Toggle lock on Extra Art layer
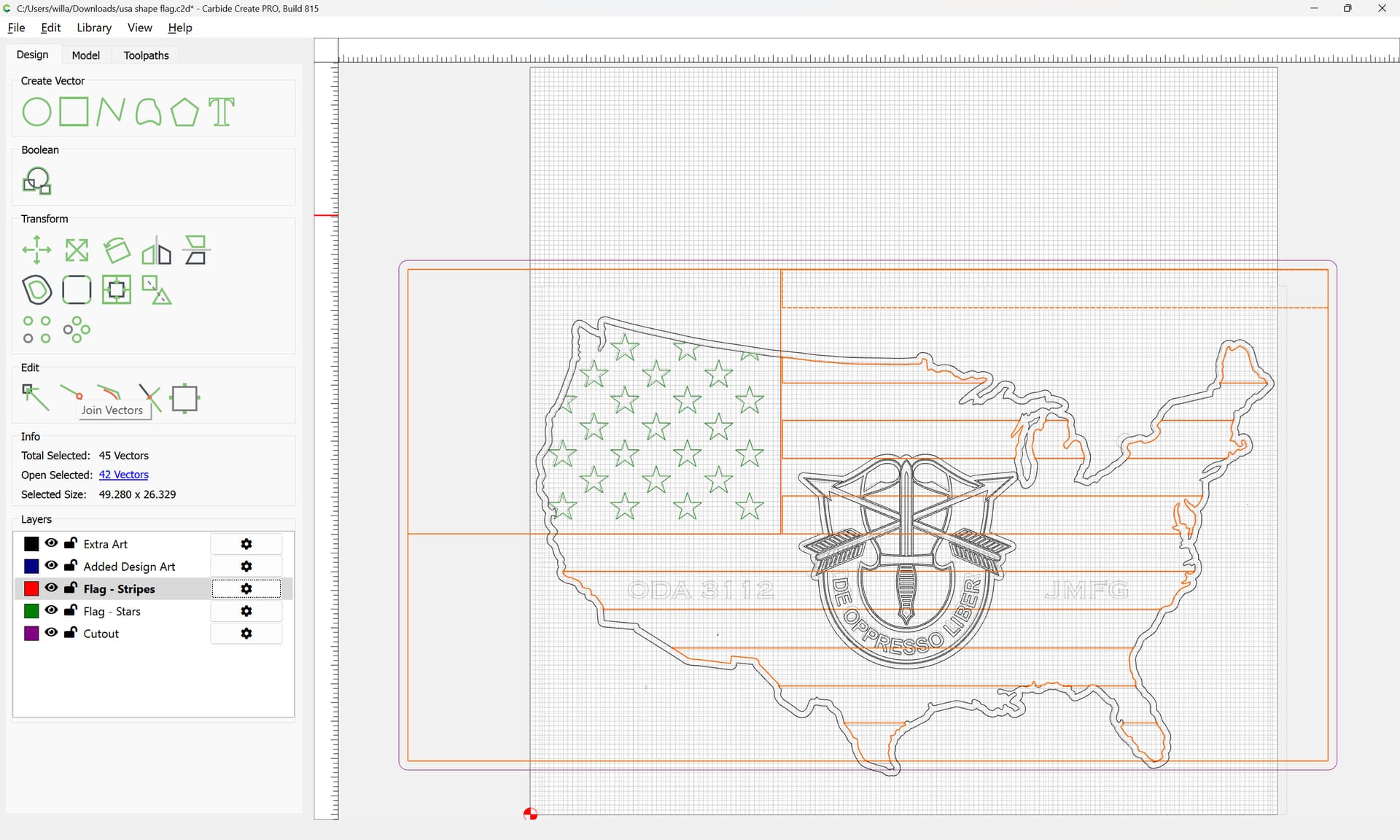This screenshot has height=840, width=1400. pos(71,543)
